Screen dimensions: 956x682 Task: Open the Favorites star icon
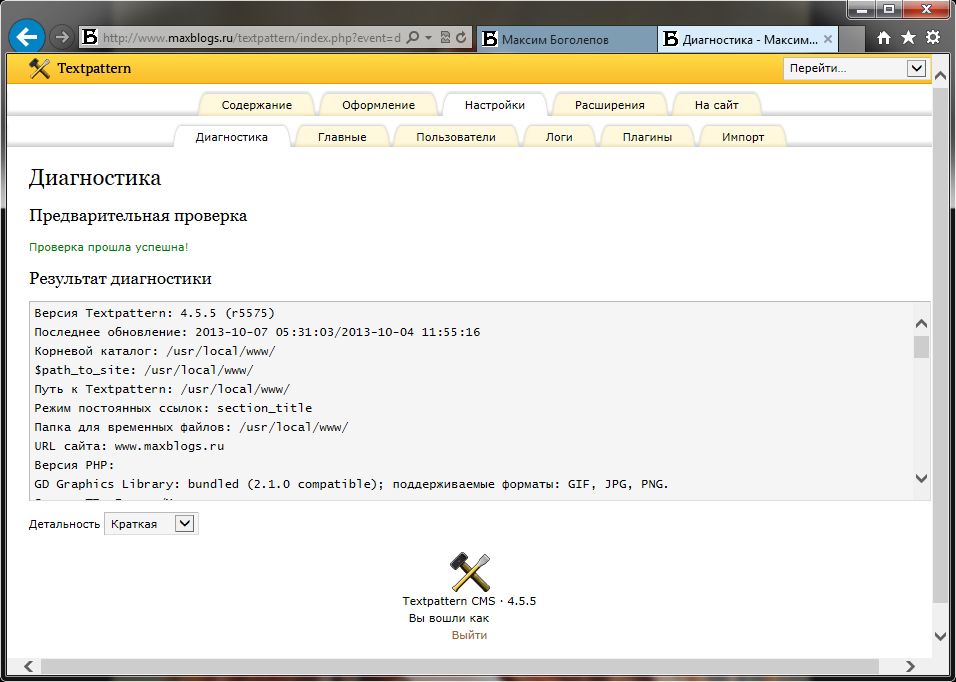click(908, 38)
